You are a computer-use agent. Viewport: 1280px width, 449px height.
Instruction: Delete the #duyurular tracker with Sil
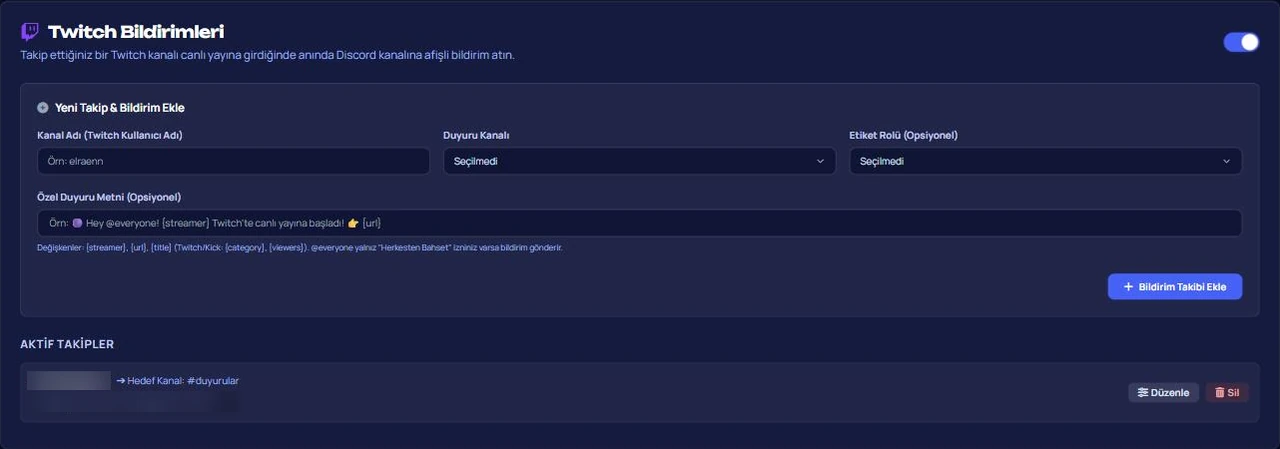(1227, 393)
